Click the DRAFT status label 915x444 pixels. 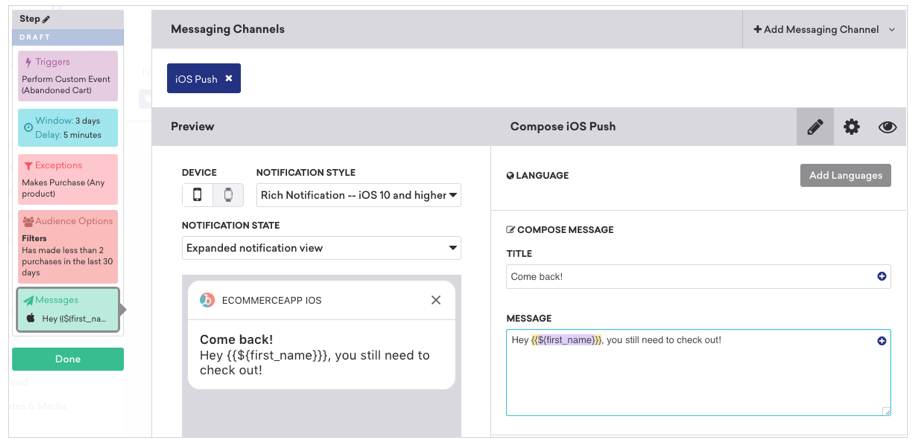[x=35, y=37]
